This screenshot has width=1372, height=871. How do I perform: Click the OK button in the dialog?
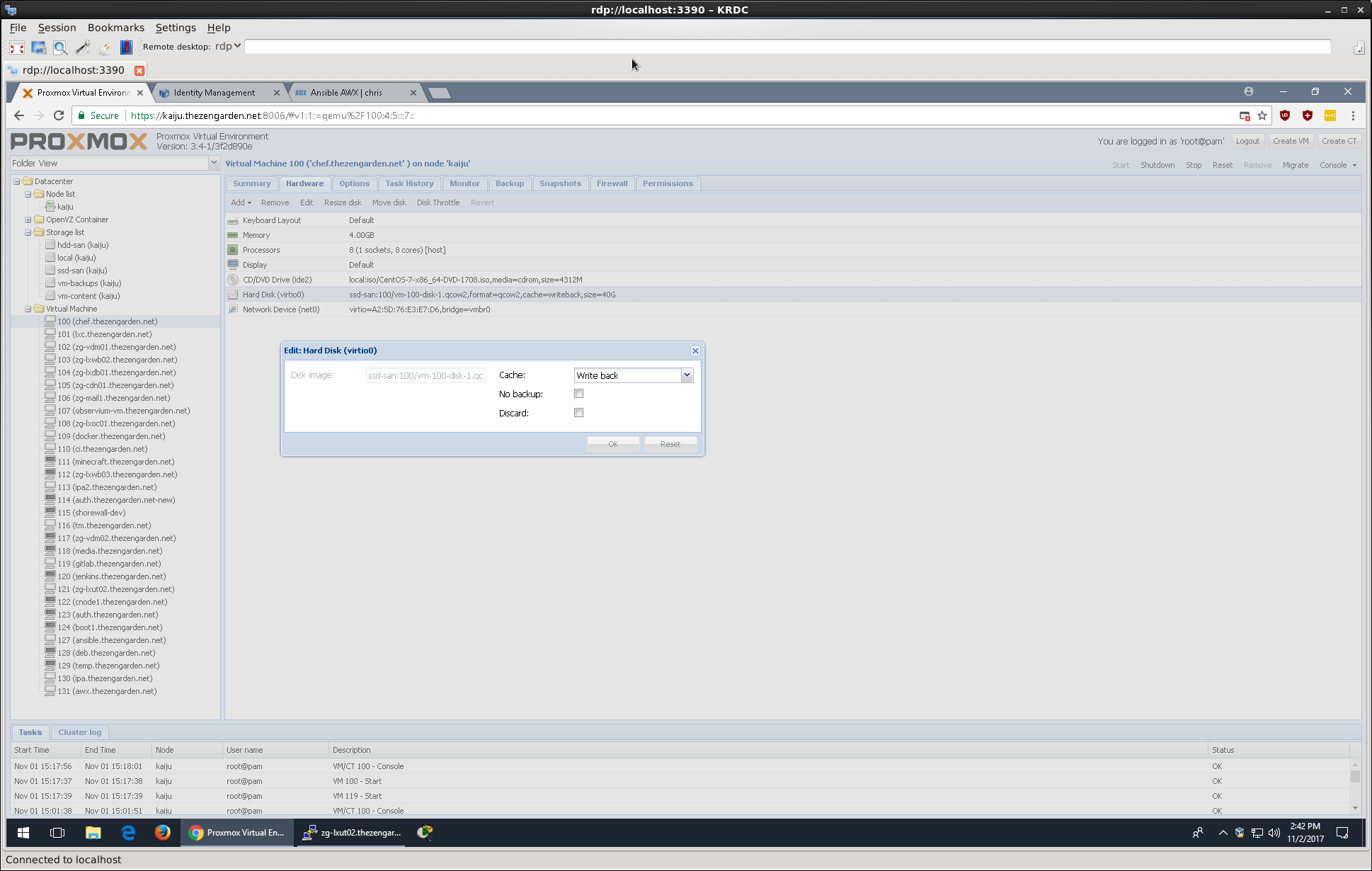tap(613, 444)
